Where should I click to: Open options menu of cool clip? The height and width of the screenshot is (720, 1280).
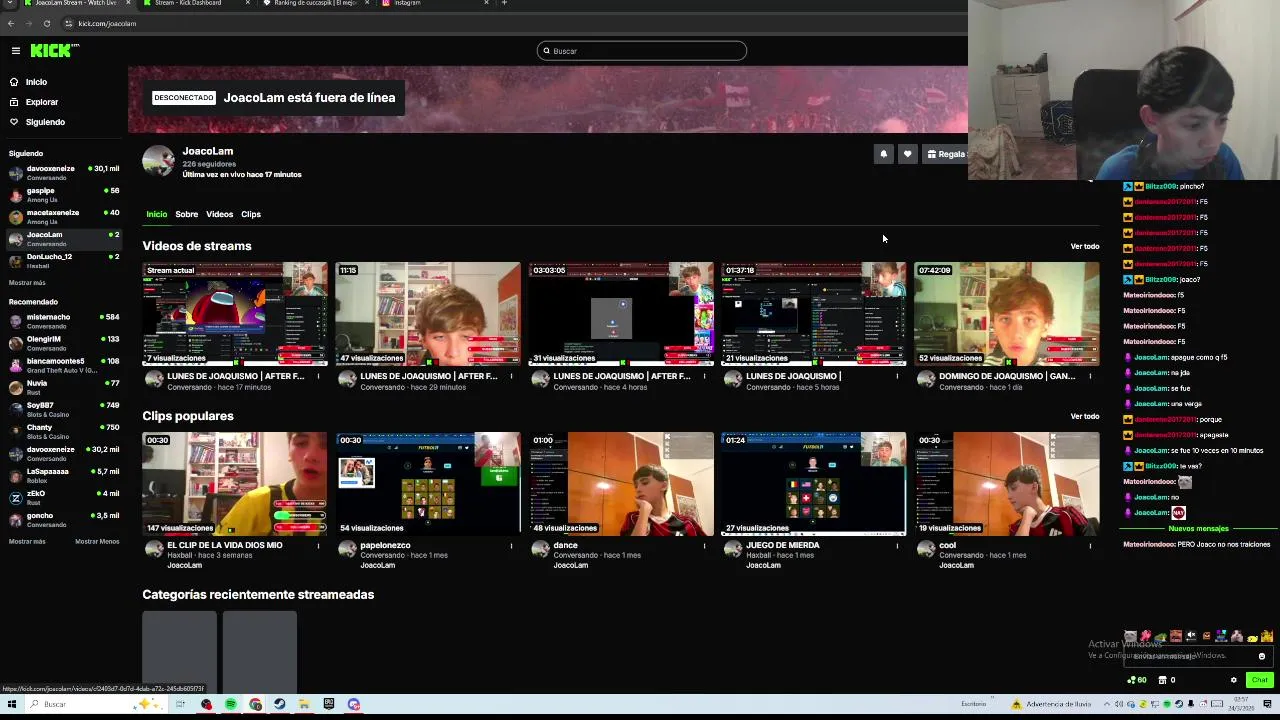pyautogui.click(x=1090, y=546)
